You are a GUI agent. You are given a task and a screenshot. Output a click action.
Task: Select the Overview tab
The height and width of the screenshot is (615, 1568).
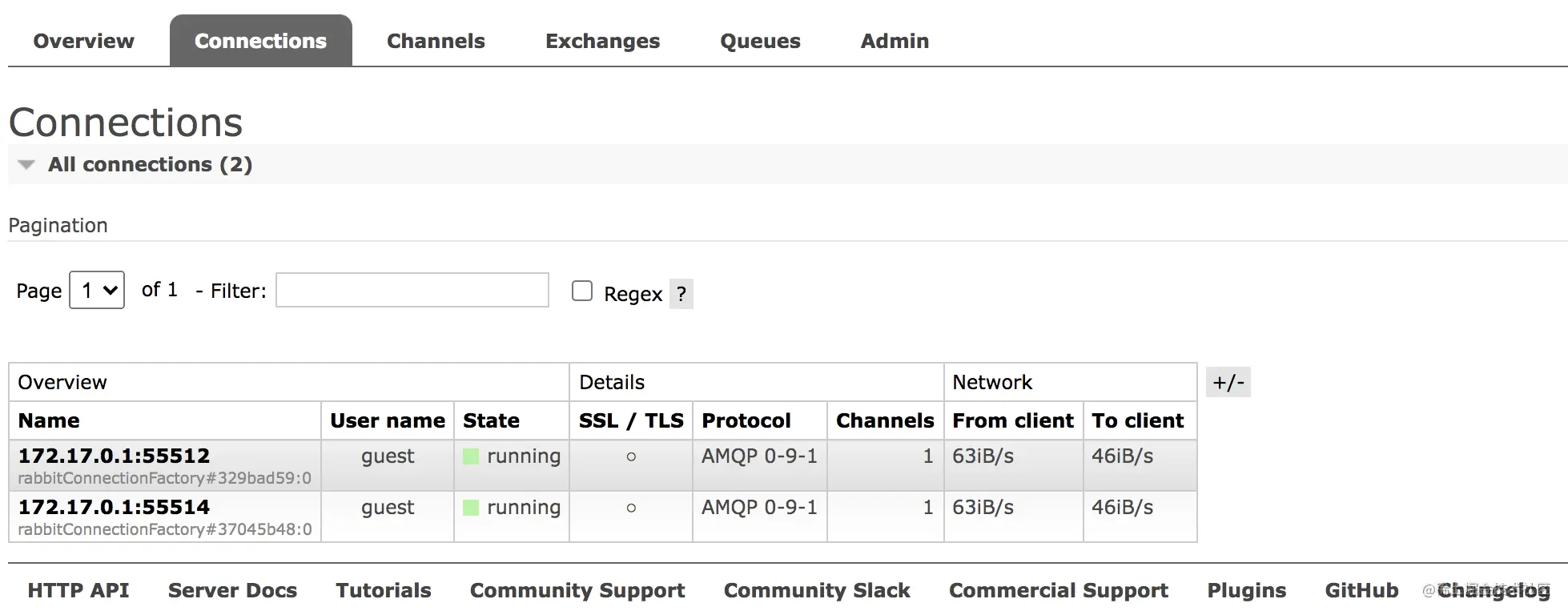pyautogui.click(x=84, y=41)
